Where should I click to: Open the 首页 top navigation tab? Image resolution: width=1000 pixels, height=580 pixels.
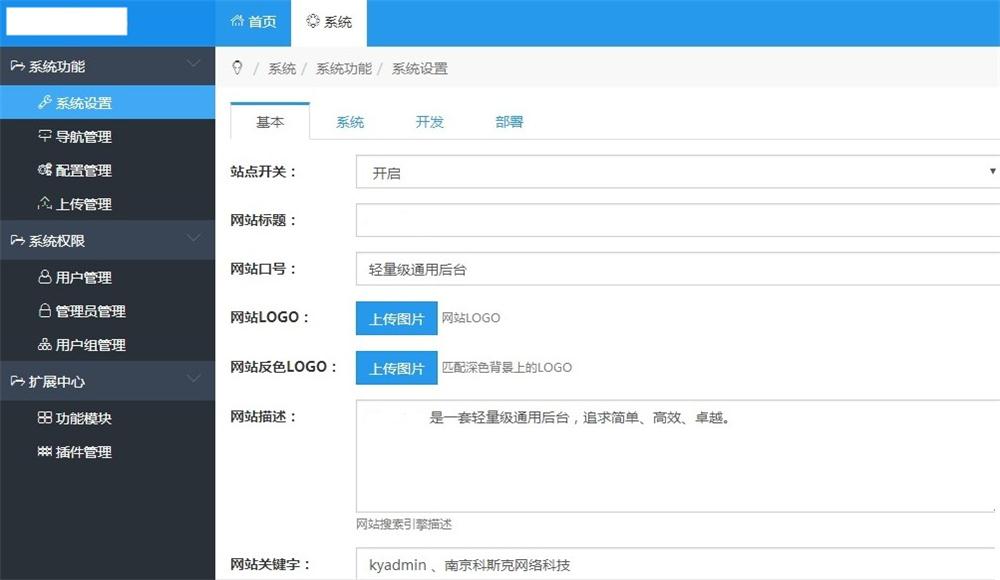pyautogui.click(x=253, y=22)
